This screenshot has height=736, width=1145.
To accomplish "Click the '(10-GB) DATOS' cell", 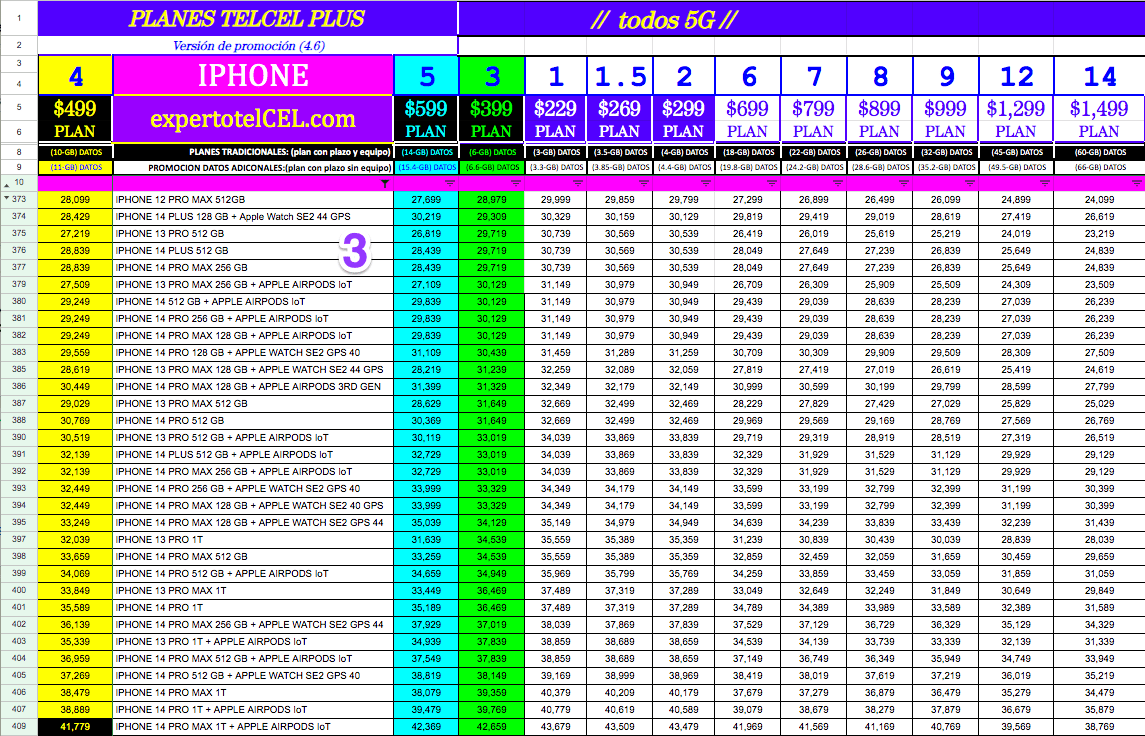I will pos(74,153).
